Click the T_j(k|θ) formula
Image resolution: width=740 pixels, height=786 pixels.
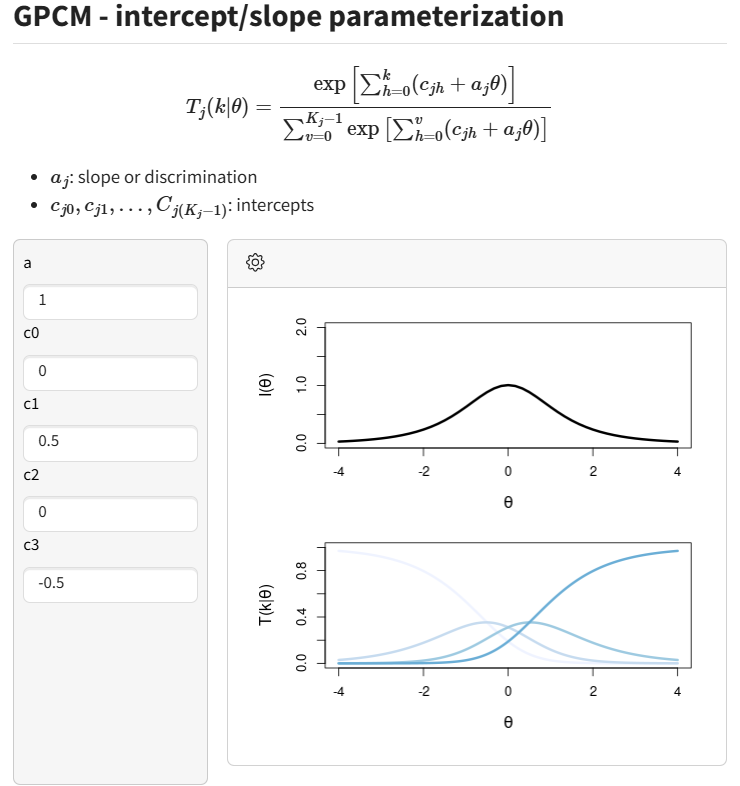(367, 105)
